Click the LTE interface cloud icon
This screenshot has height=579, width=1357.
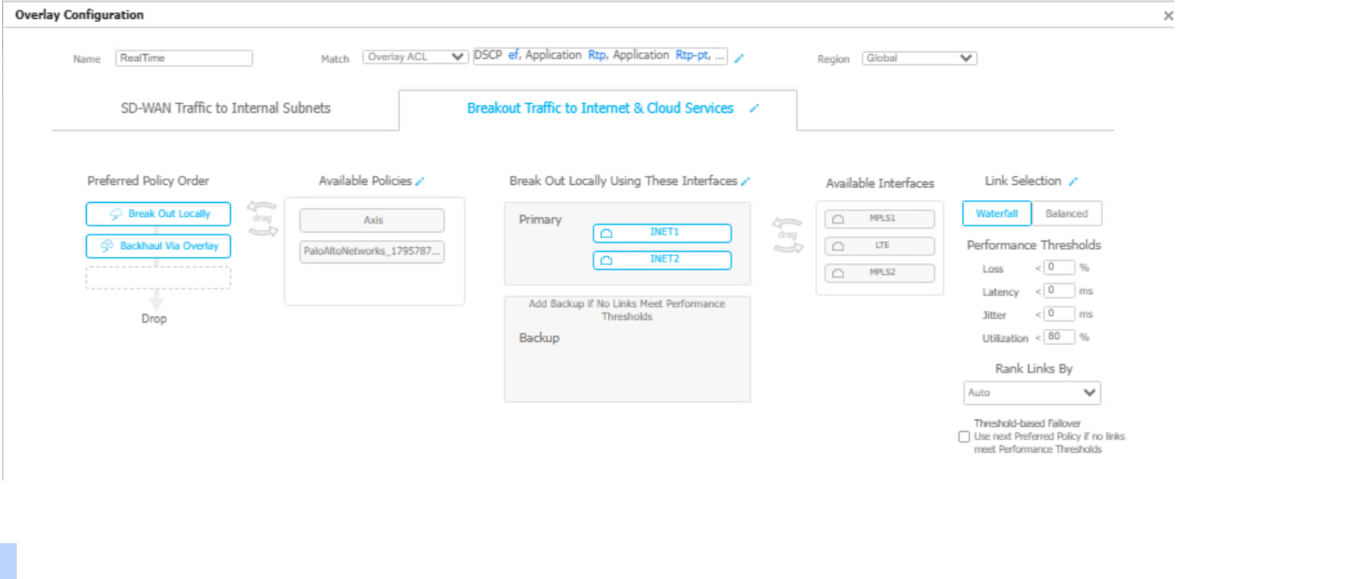838,246
